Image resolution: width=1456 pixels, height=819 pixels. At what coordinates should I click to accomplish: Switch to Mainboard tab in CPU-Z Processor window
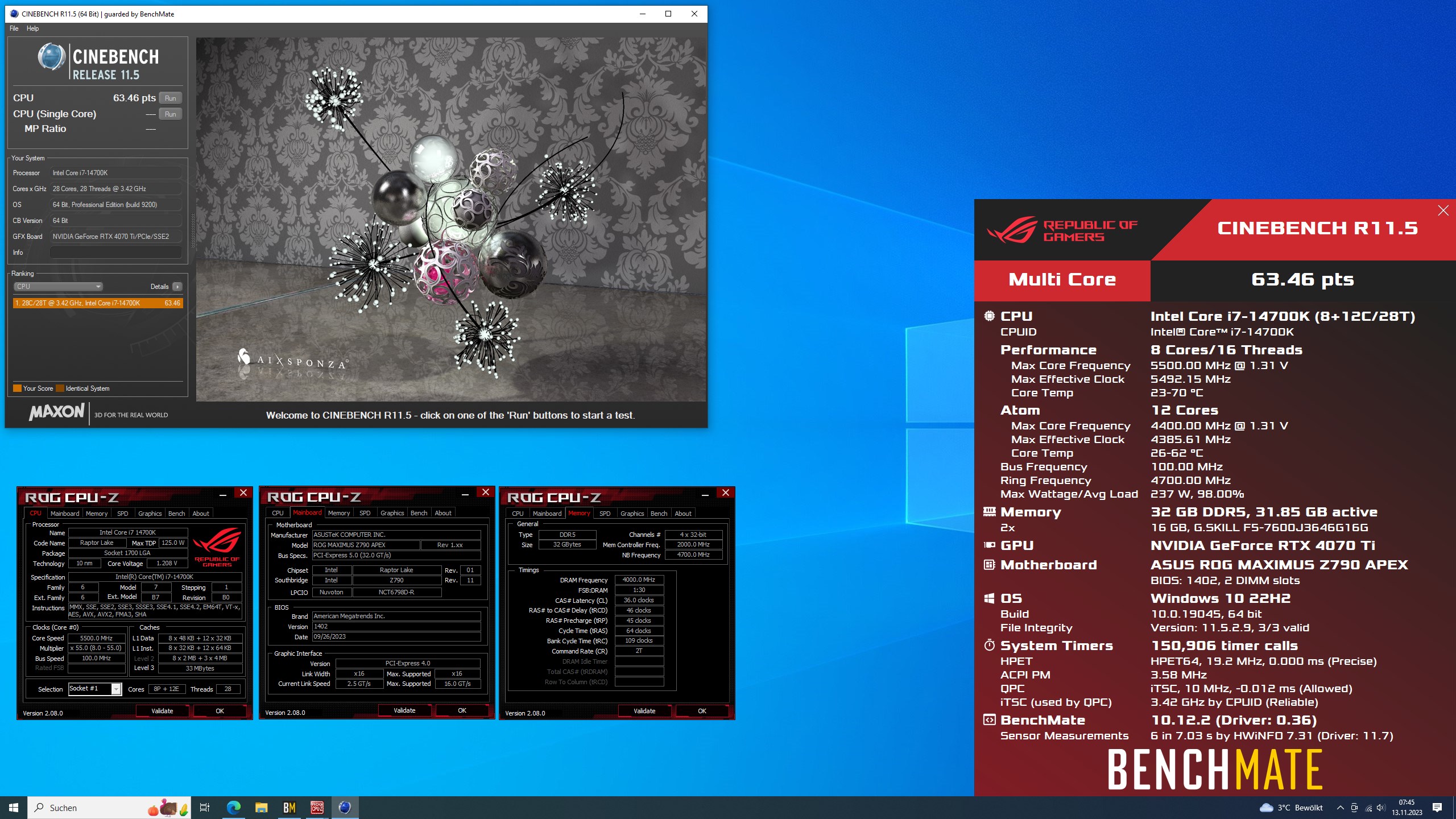[x=65, y=514]
